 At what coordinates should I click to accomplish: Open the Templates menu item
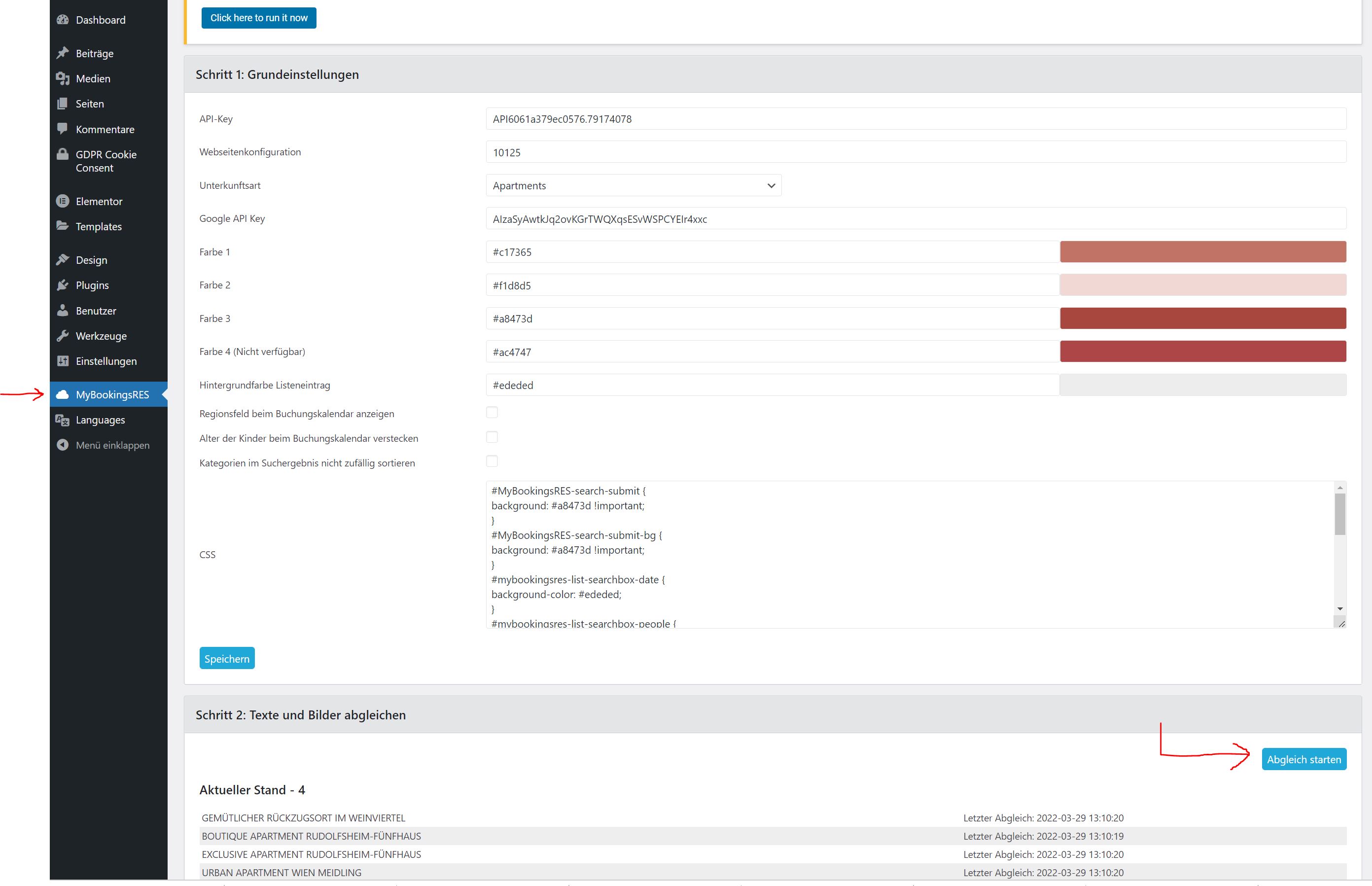(x=99, y=226)
